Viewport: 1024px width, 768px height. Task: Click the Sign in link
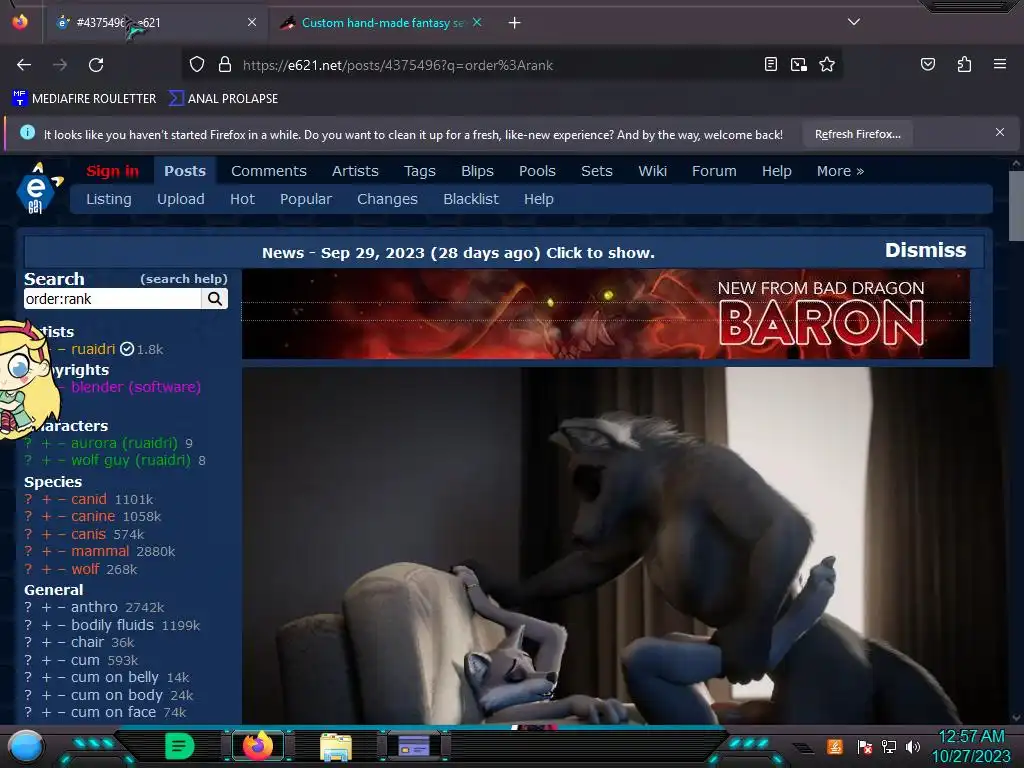click(112, 171)
